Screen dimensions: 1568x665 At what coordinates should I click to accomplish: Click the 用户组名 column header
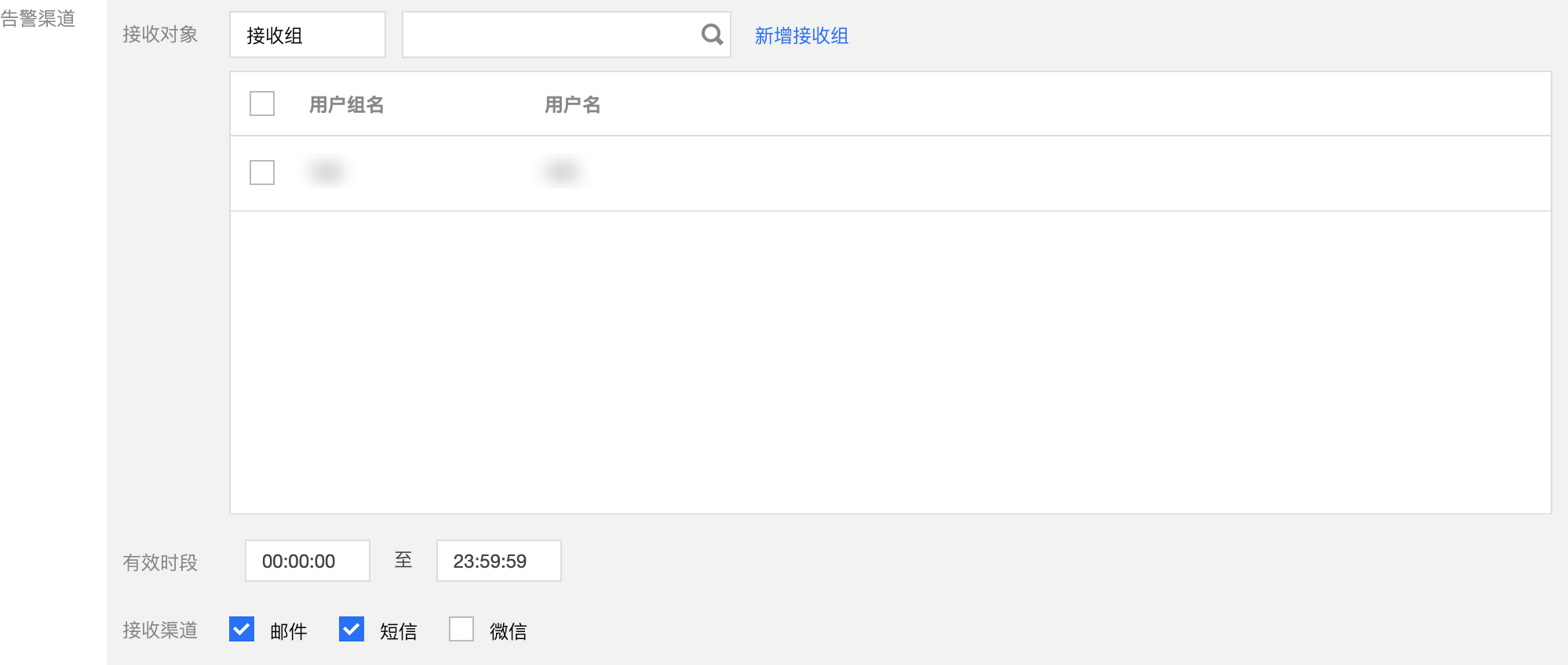[346, 104]
